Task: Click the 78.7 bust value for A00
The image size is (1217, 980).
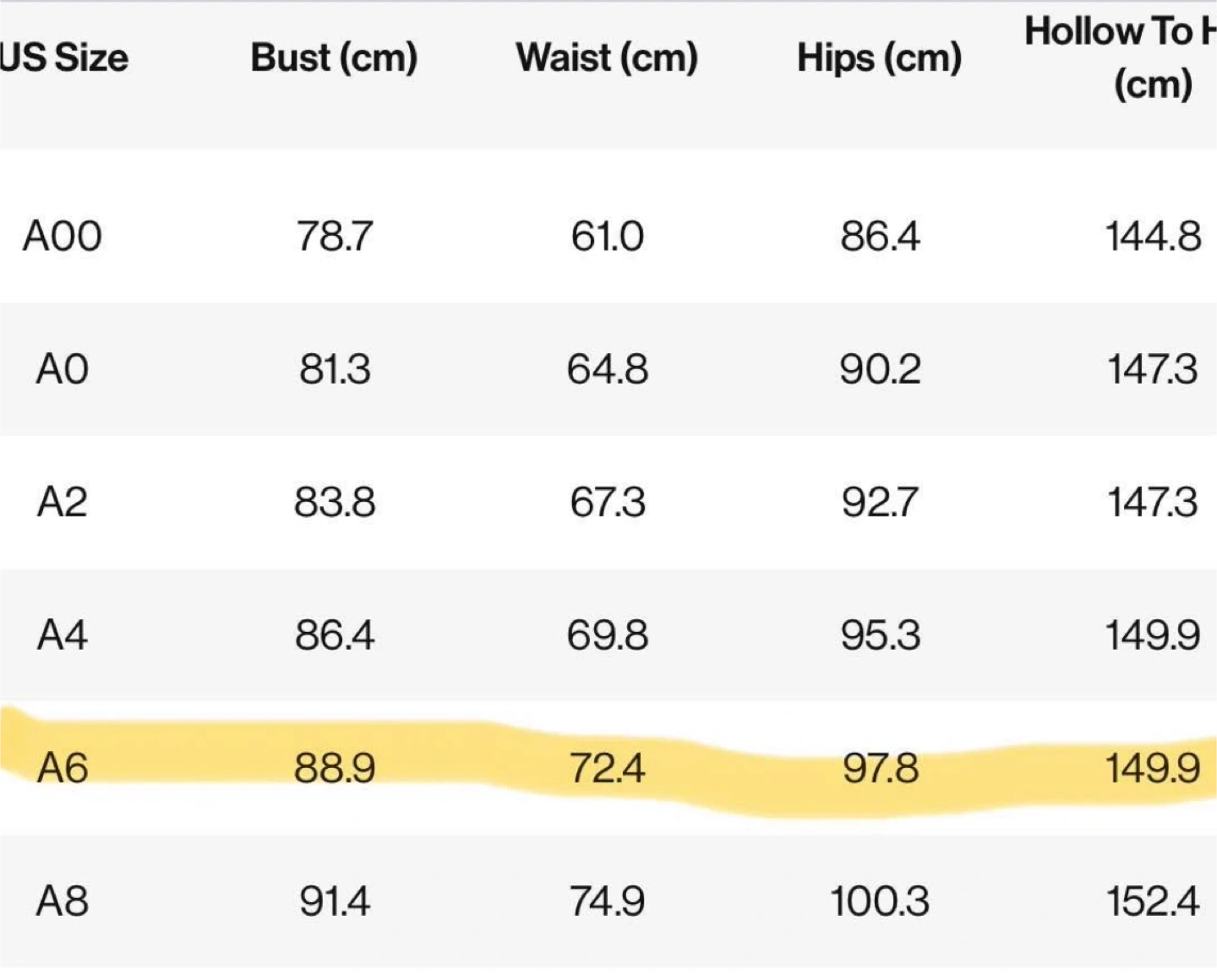Action: pyautogui.click(x=334, y=236)
